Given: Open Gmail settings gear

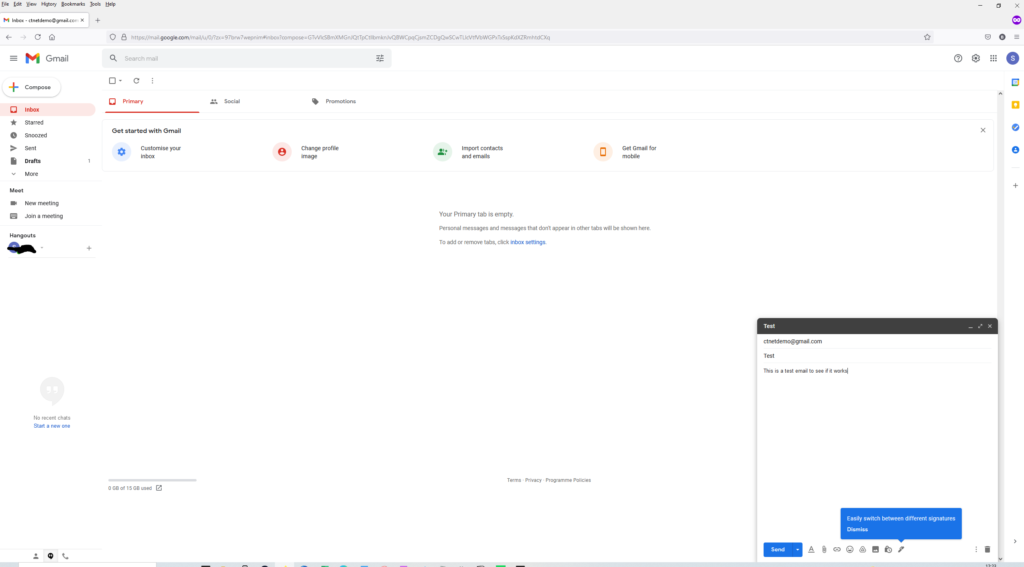Looking at the screenshot, I should (976, 58).
